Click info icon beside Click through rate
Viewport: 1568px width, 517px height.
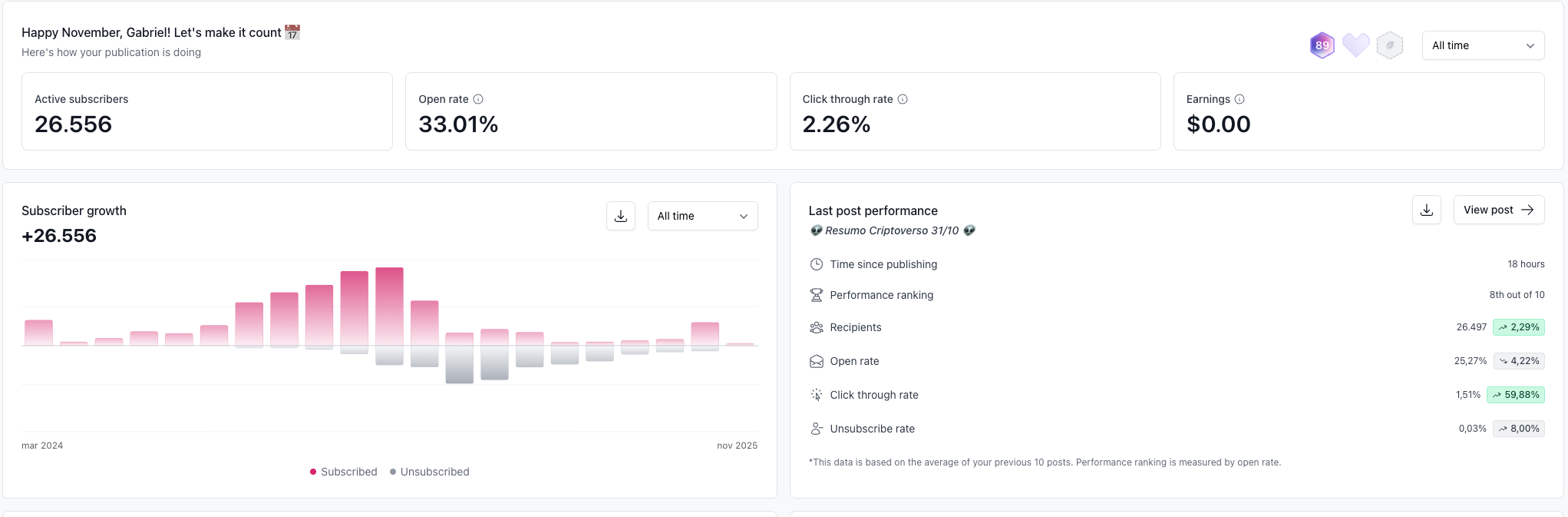(x=903, y=99)
